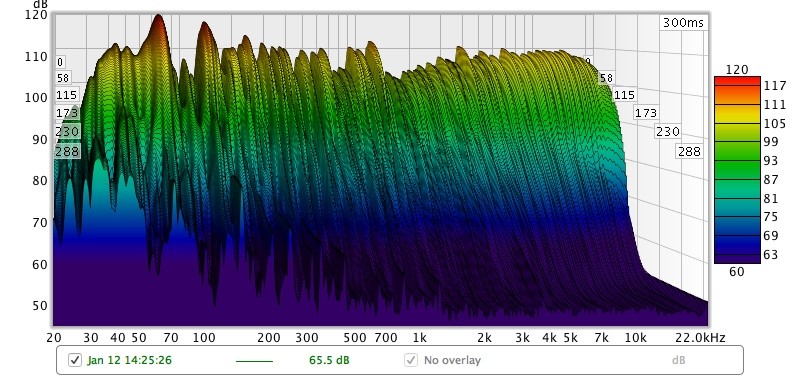Click the 99 value on colour scale
The height and width of the screenshot is (376, 800).
pos(771,142)
